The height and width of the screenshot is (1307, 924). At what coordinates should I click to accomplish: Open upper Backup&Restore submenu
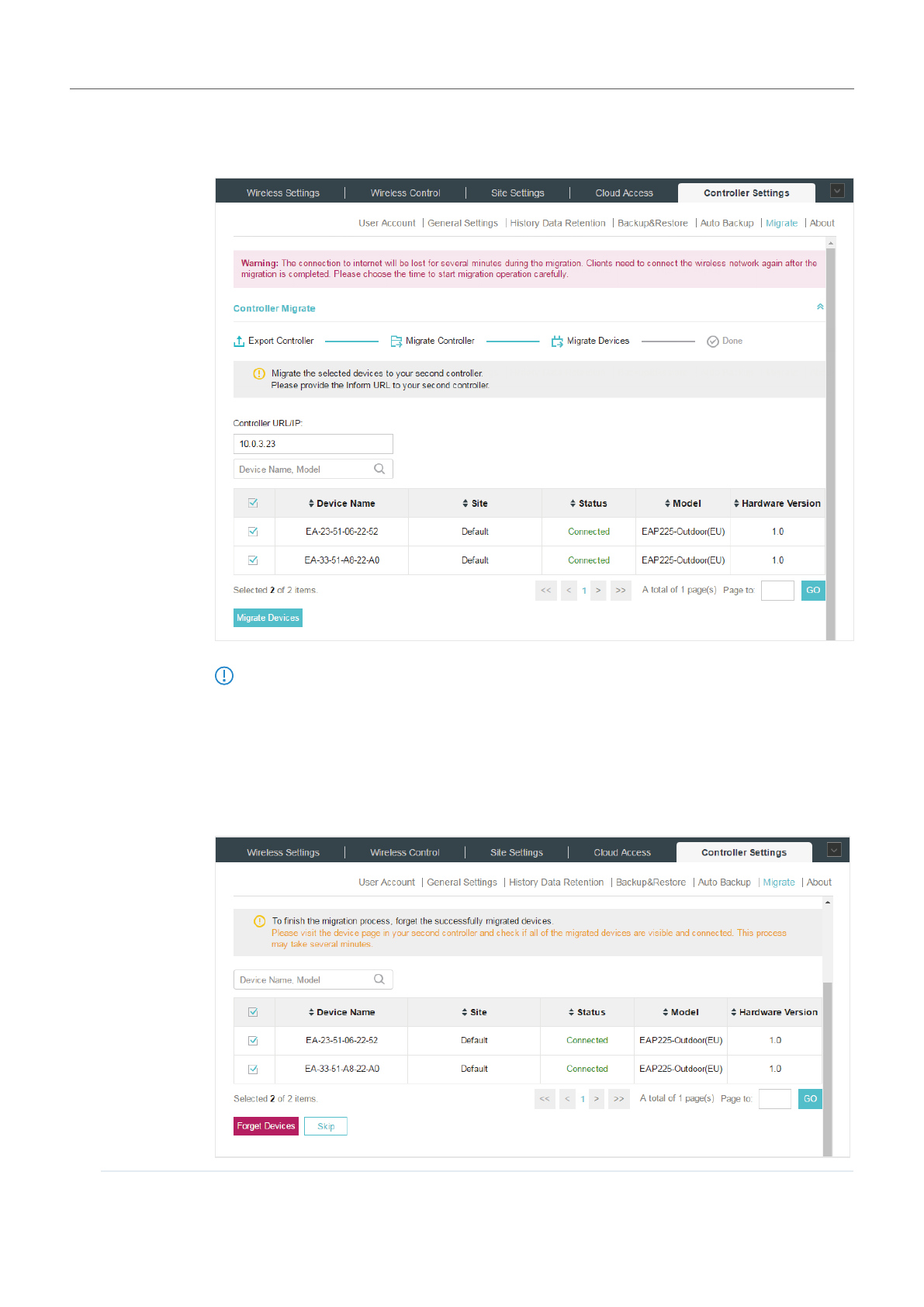tap(652, 224)
